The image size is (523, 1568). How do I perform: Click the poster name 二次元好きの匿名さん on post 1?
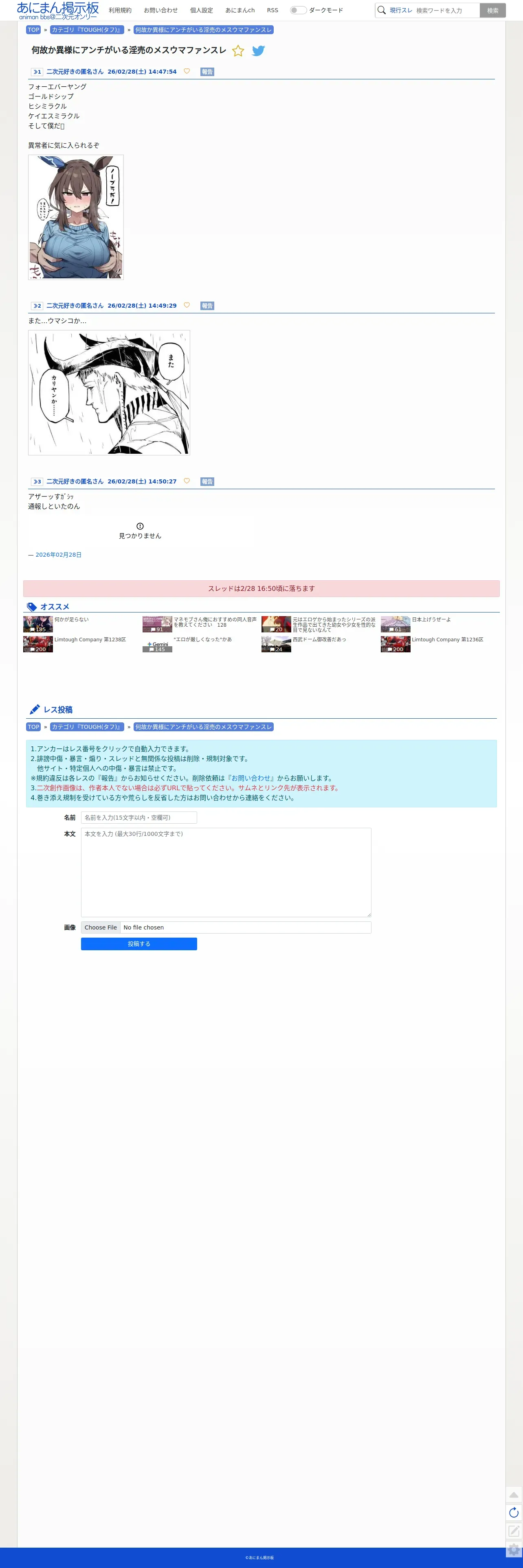click(75, 72)
